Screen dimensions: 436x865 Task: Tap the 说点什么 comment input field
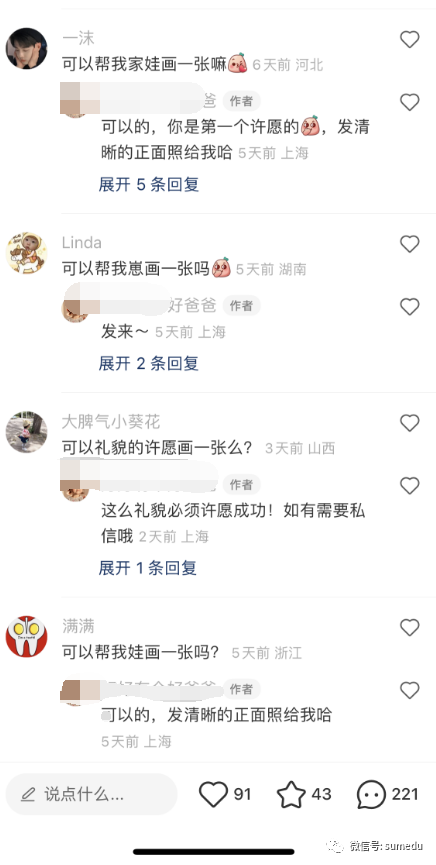(92, 794)
